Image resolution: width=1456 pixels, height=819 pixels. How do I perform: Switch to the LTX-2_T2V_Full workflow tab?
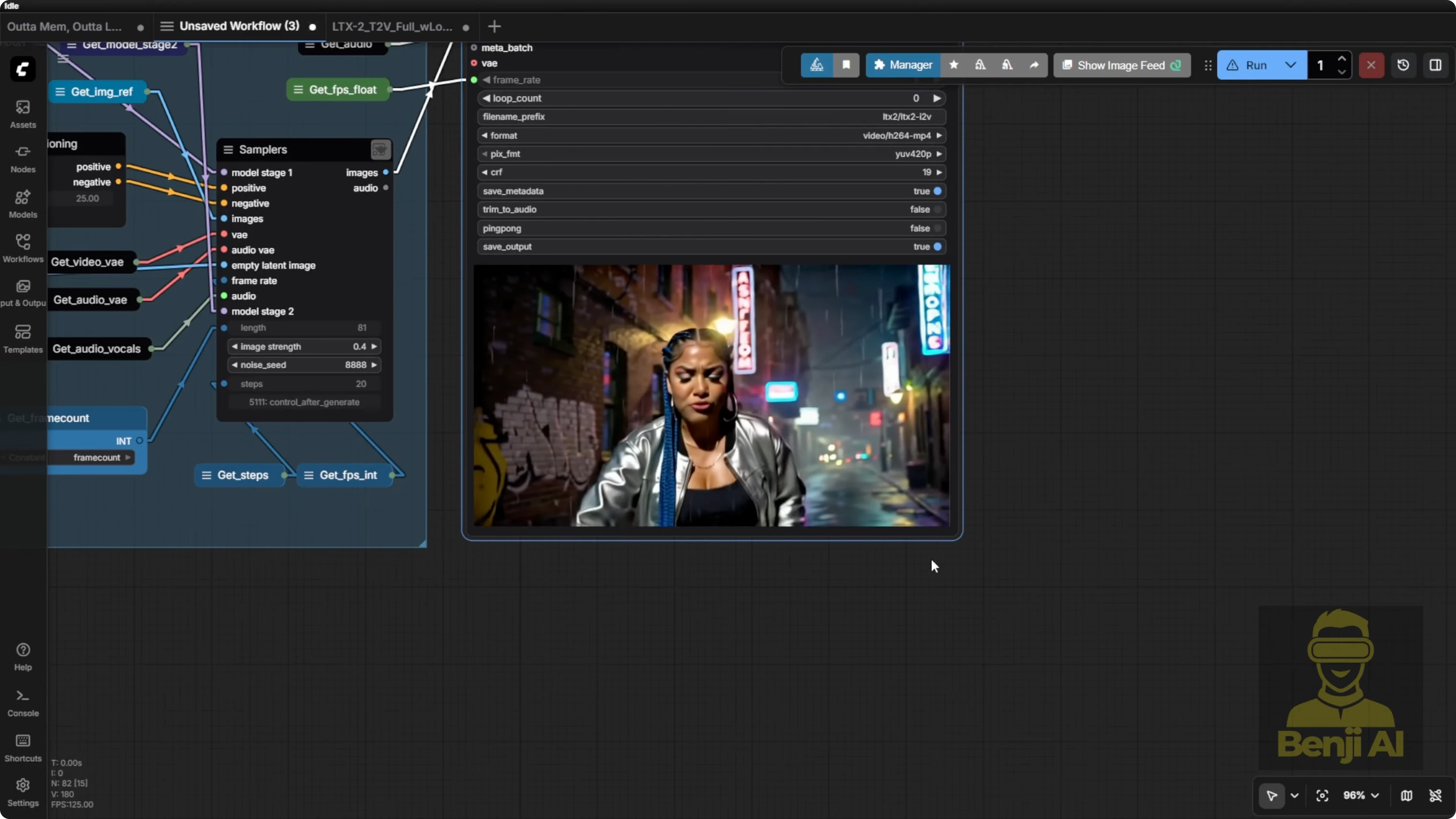[392, 27]
